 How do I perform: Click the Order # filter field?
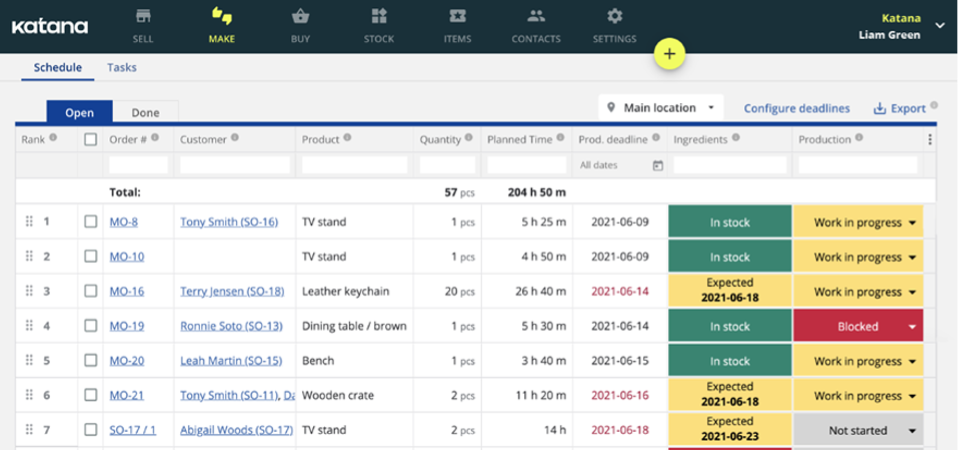click(x=138, y=165)
